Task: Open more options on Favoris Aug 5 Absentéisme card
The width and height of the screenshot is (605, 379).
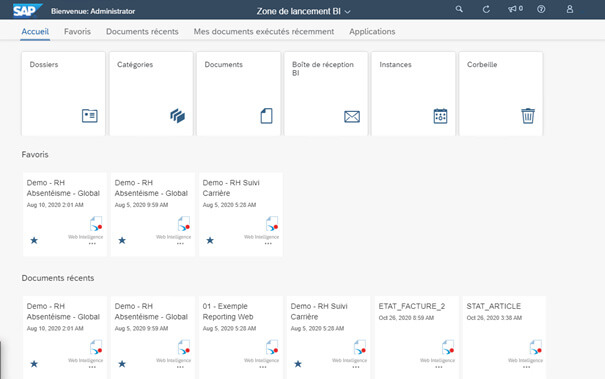Action: (180, 244)
